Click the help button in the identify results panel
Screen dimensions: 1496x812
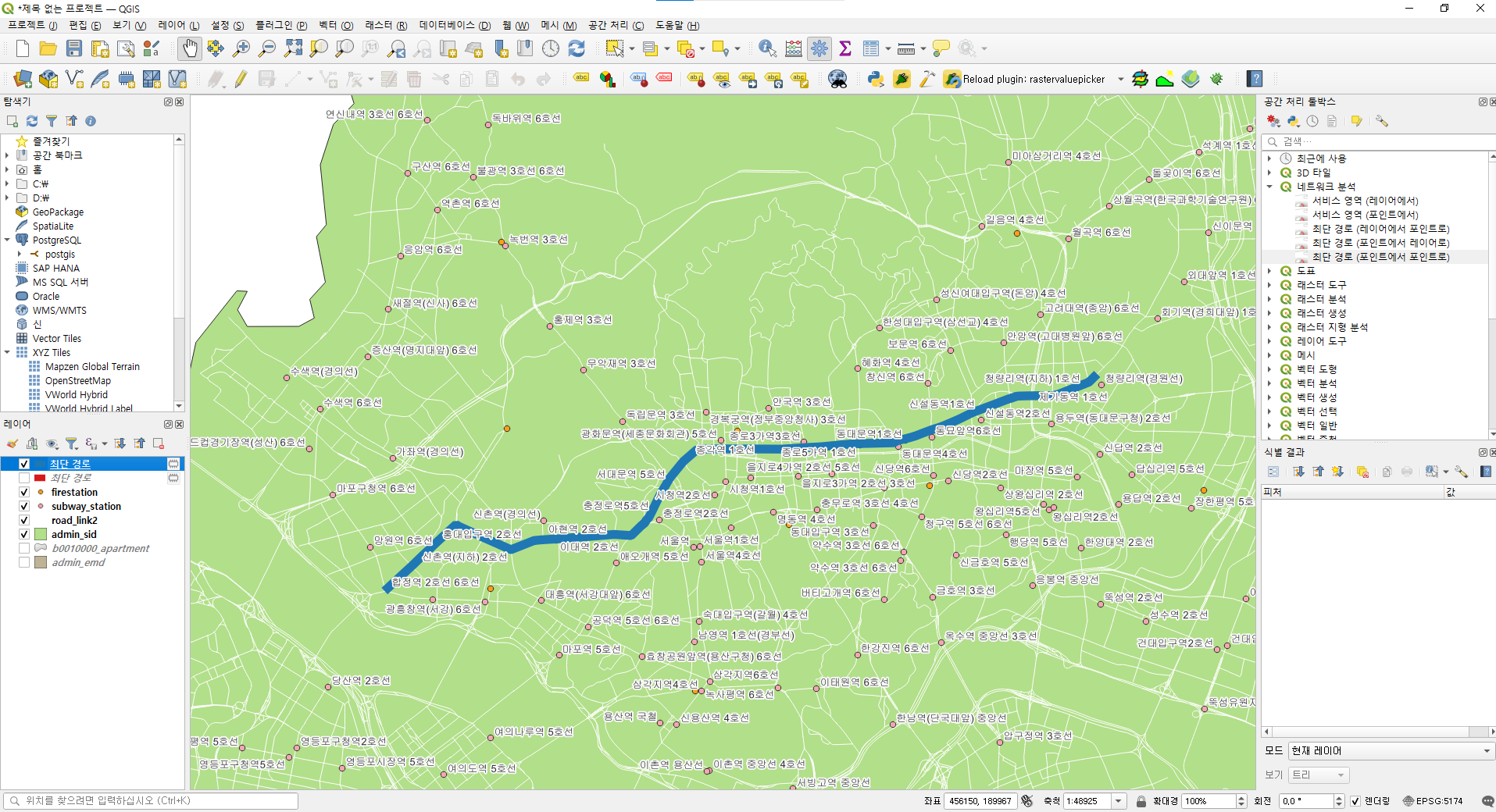click(1487, 472)
